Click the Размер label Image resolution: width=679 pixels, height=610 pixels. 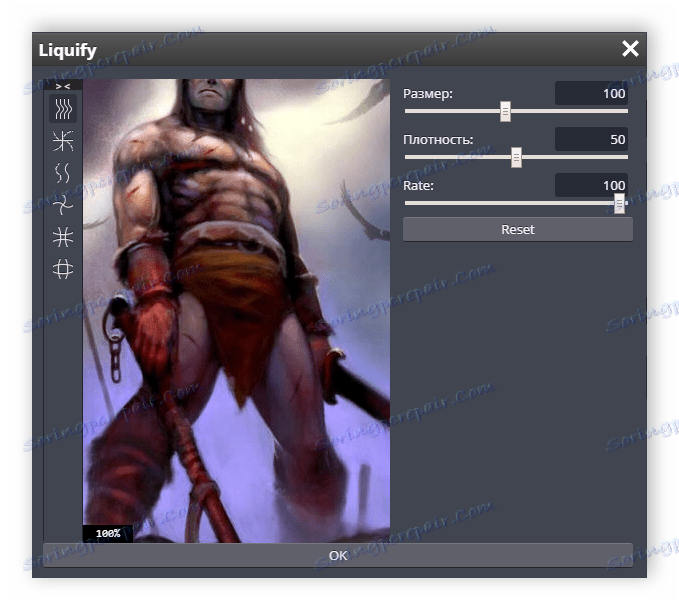(428, 94)
